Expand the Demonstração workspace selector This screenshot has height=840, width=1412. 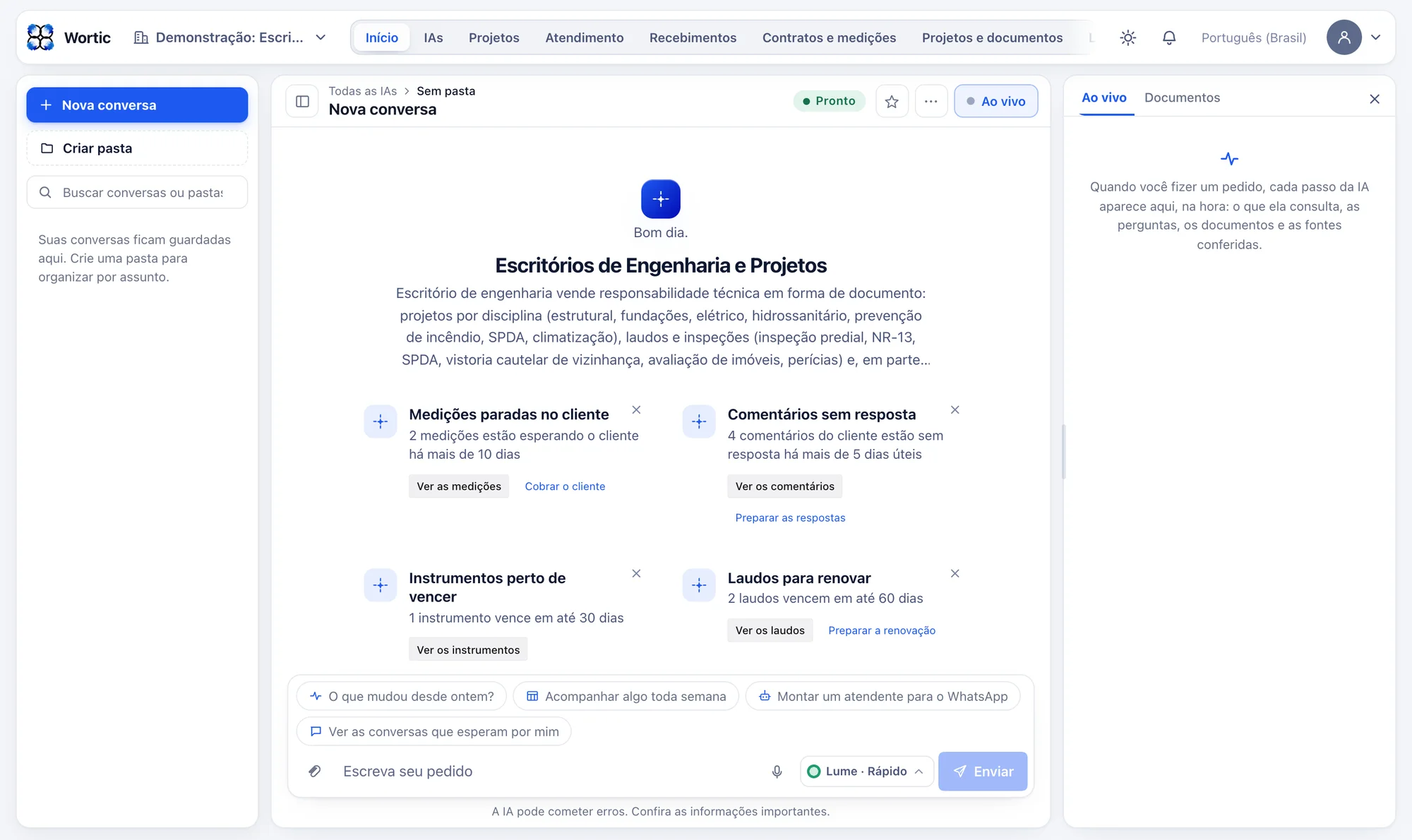pyautogui.click(x=229, y=37)
